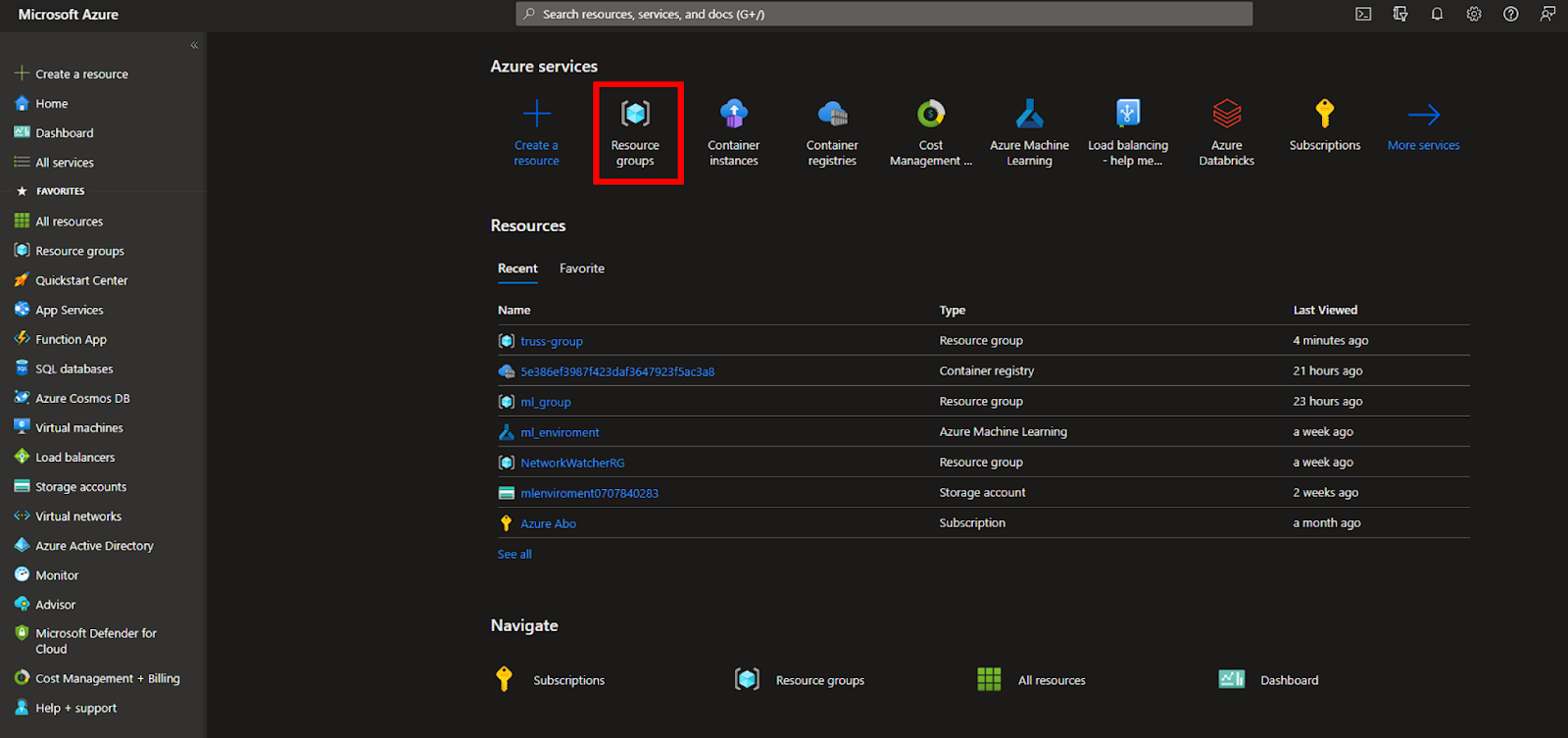Open NetworkWatcherRG resource group link
This screenshot has height=738, width=1568.
[x=572, y=463]
